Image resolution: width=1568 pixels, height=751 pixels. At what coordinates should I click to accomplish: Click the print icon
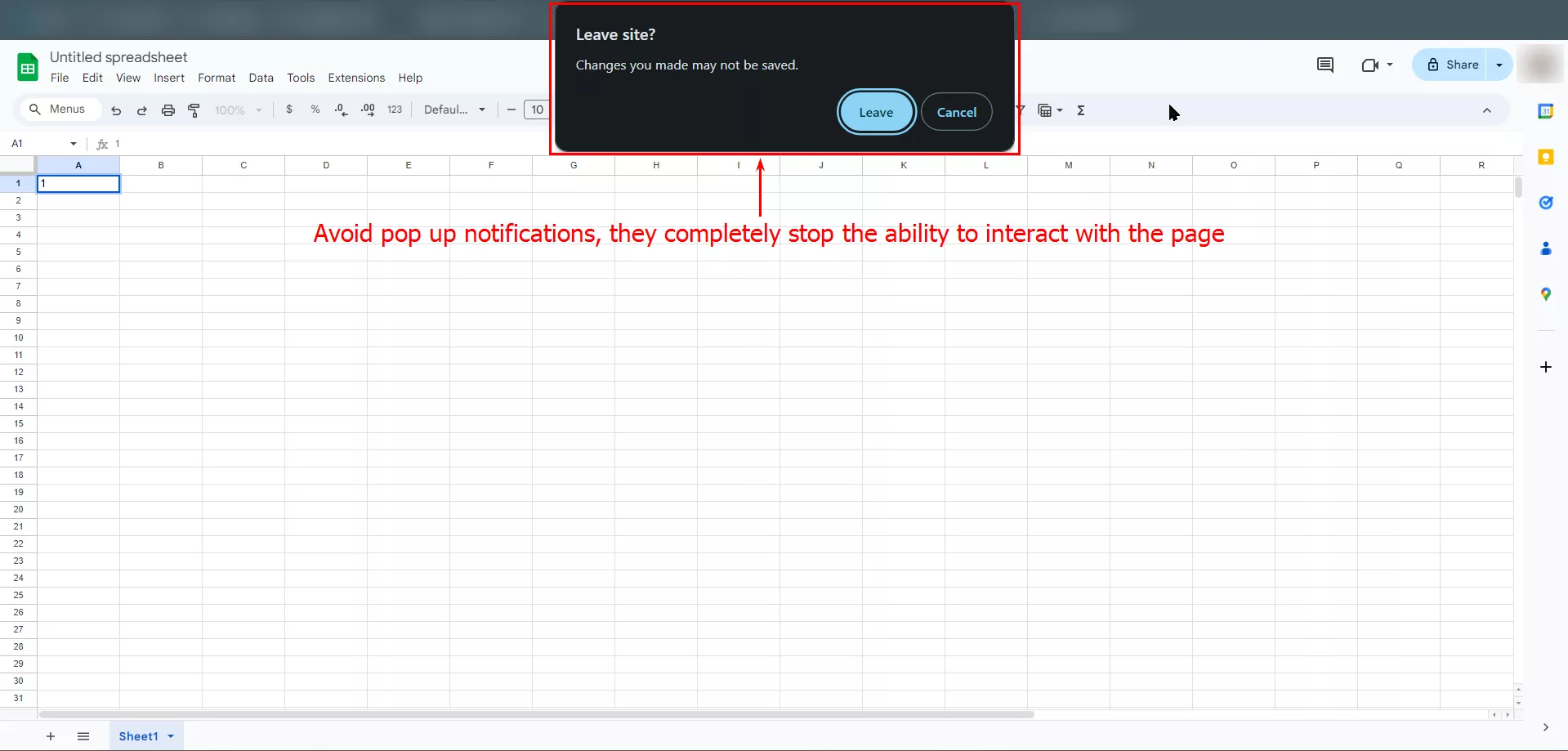coord(168,110)
